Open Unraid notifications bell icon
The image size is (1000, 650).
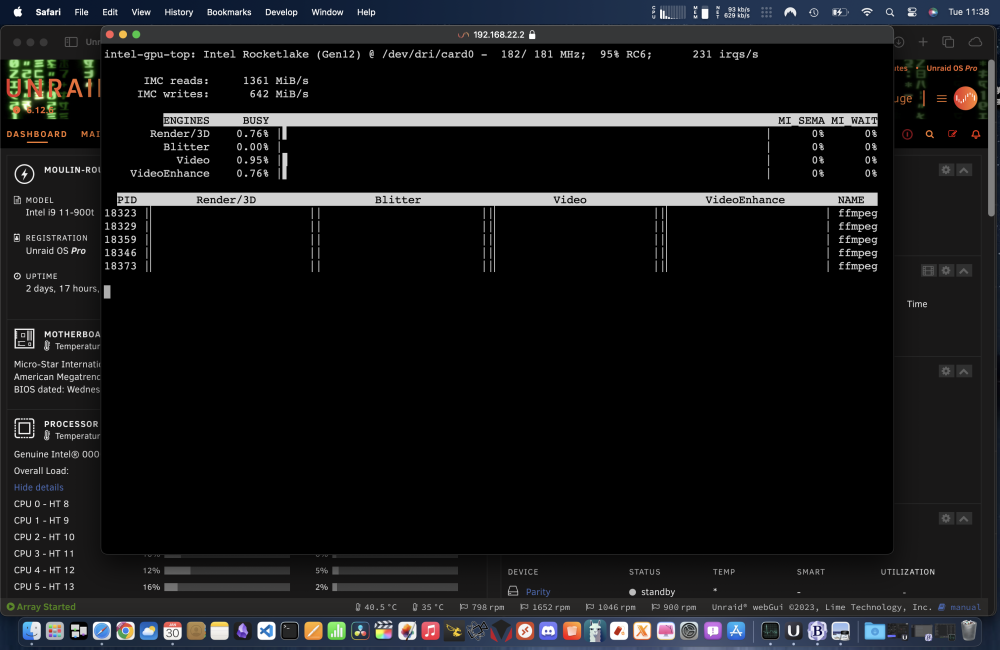point(975,135)
